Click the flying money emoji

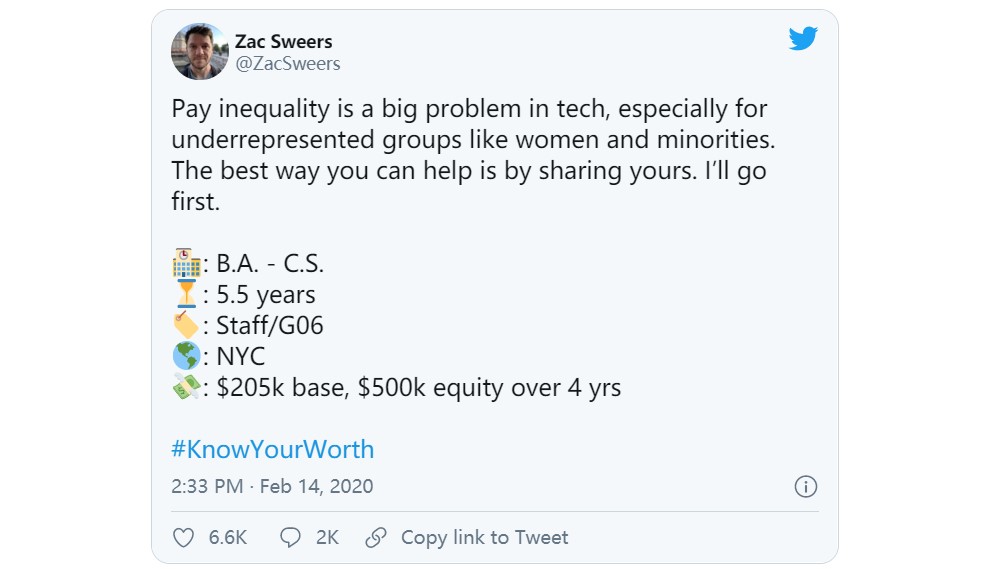186,388
